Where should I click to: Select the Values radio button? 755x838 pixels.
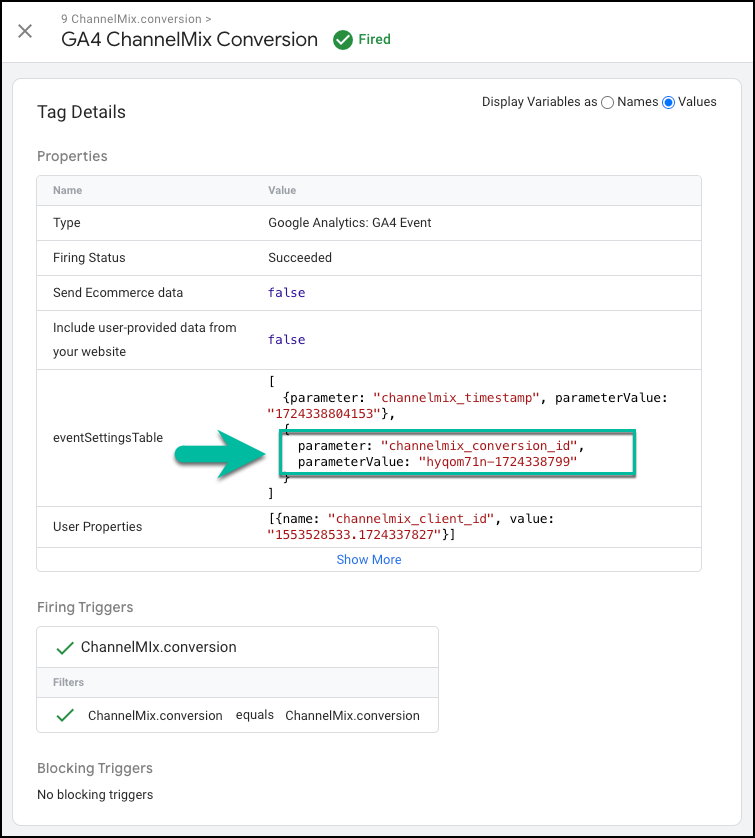(x=668, y=102)
